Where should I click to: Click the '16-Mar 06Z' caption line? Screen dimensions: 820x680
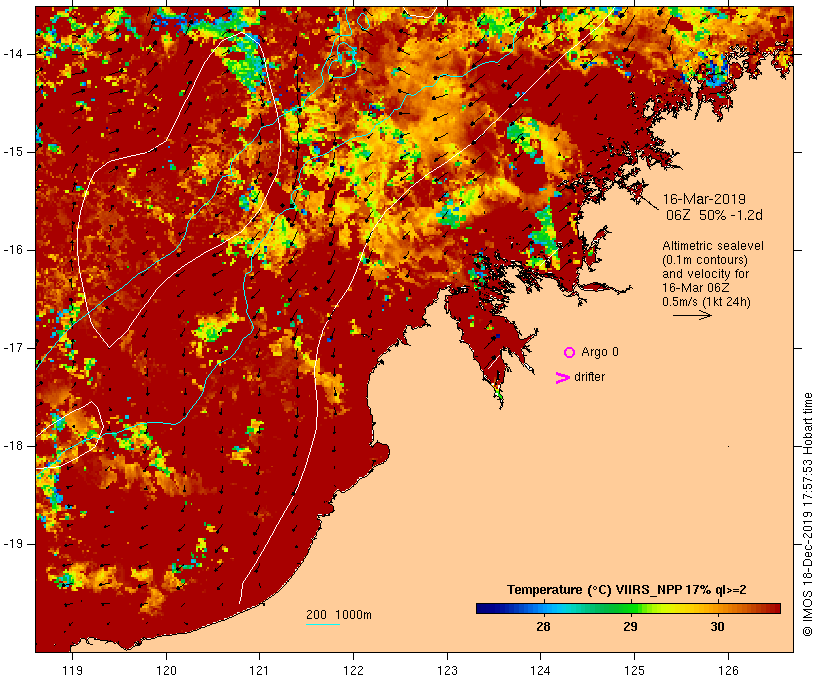[696, 288]
